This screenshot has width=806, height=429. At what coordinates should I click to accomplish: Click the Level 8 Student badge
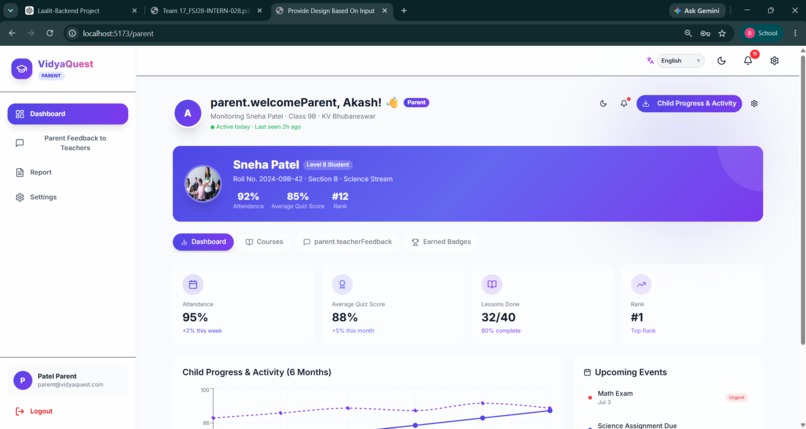[327, 164]
